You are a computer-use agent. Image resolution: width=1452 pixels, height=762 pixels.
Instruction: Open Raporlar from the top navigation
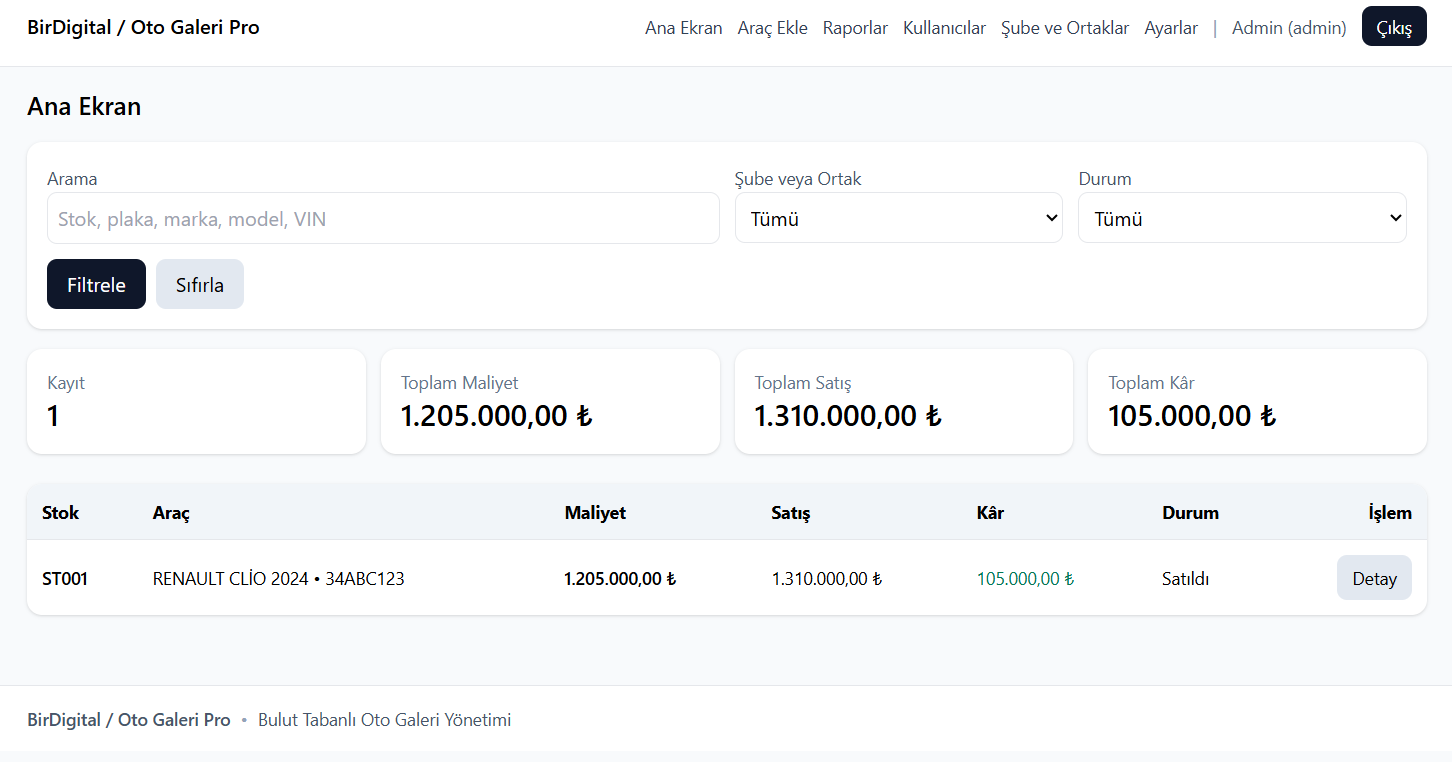pos(855,28)
